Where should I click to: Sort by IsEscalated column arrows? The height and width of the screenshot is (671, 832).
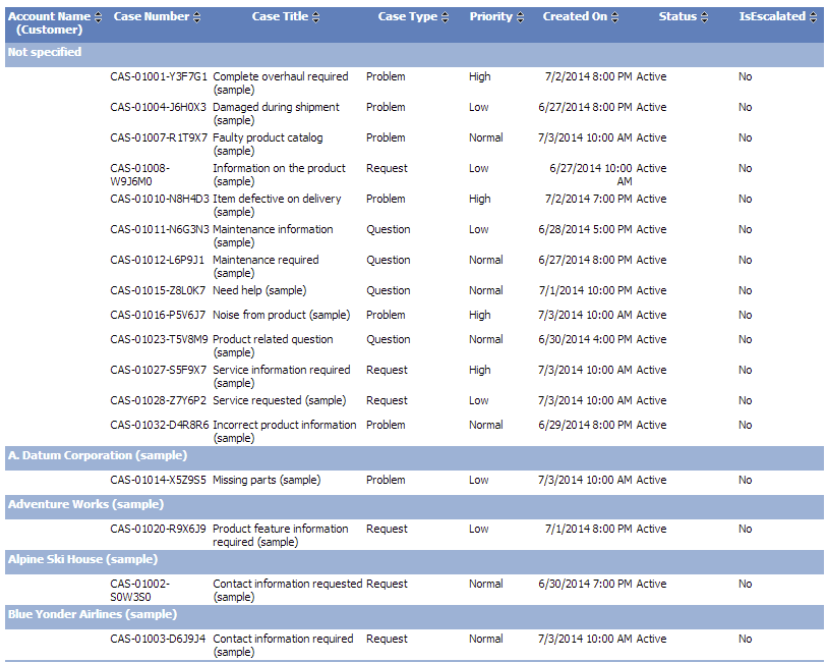(813, 17)
